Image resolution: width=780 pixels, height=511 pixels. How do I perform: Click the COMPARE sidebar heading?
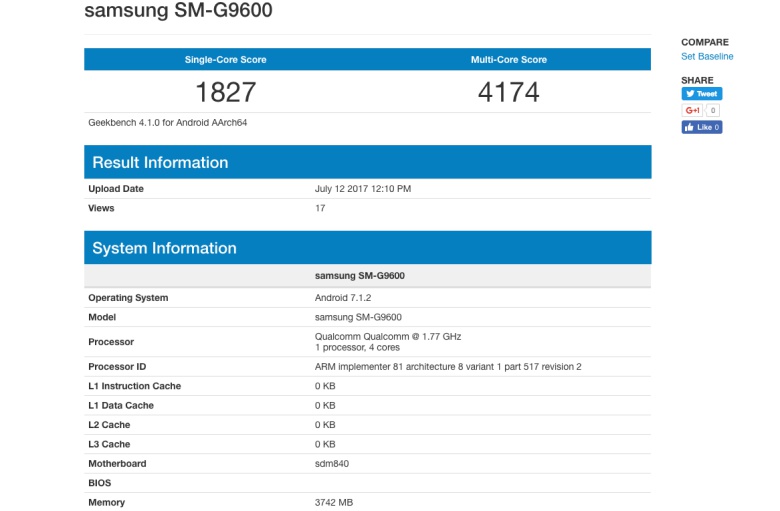[x=705, y=42]
